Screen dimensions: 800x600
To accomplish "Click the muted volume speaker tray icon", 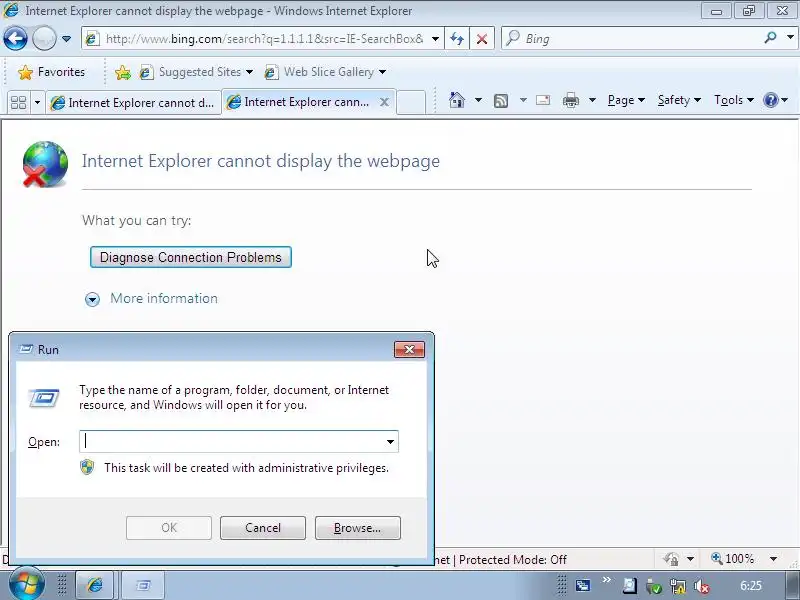I will (x=702, y=587).
